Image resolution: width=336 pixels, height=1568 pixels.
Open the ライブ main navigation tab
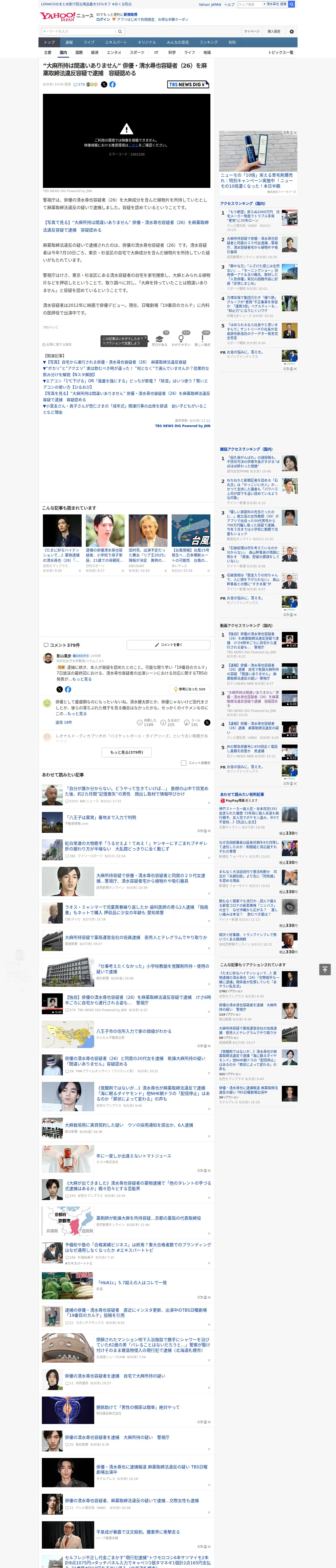tap(89, 43)
